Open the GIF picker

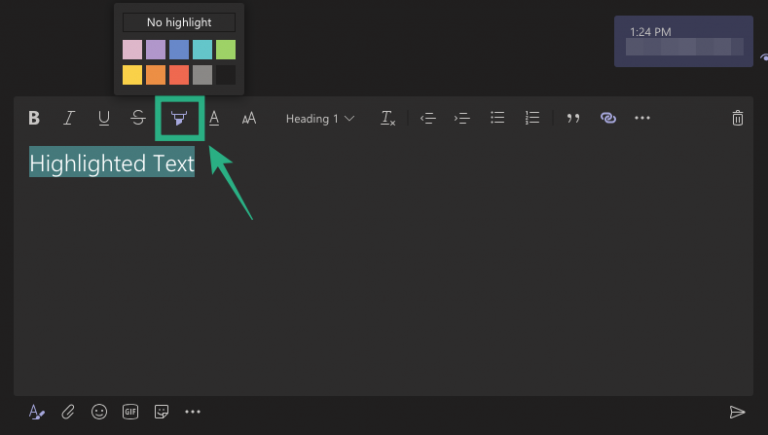[130, 411]
